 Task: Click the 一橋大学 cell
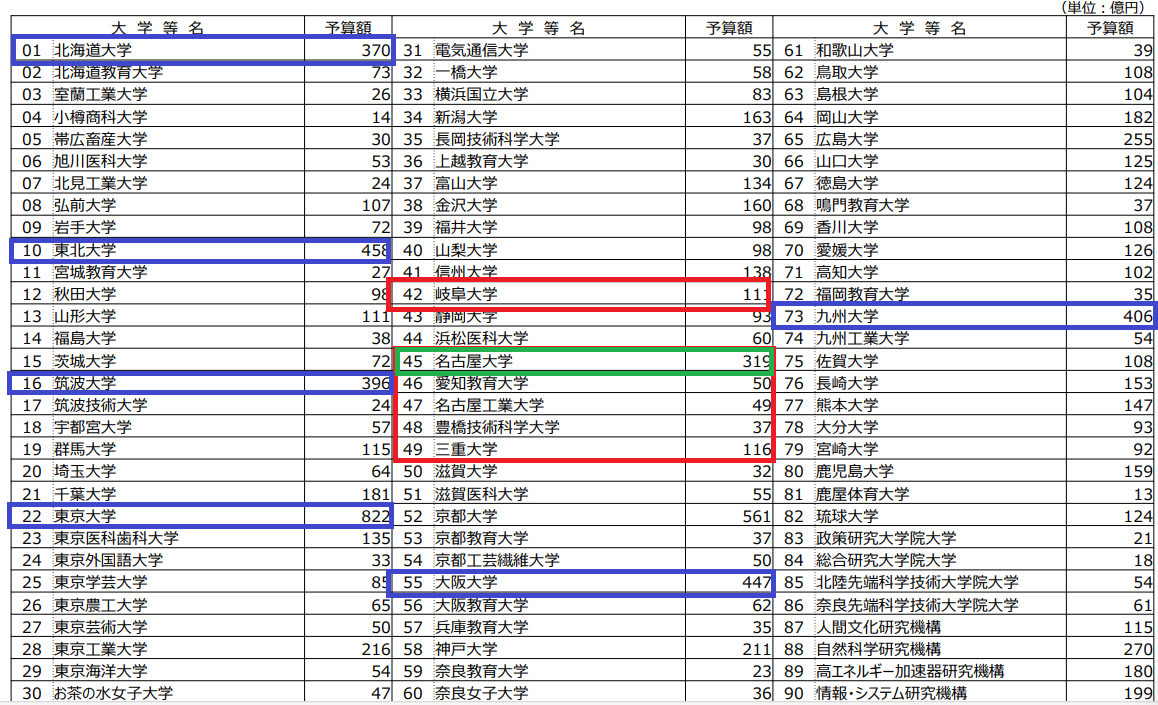click(466, 72)
